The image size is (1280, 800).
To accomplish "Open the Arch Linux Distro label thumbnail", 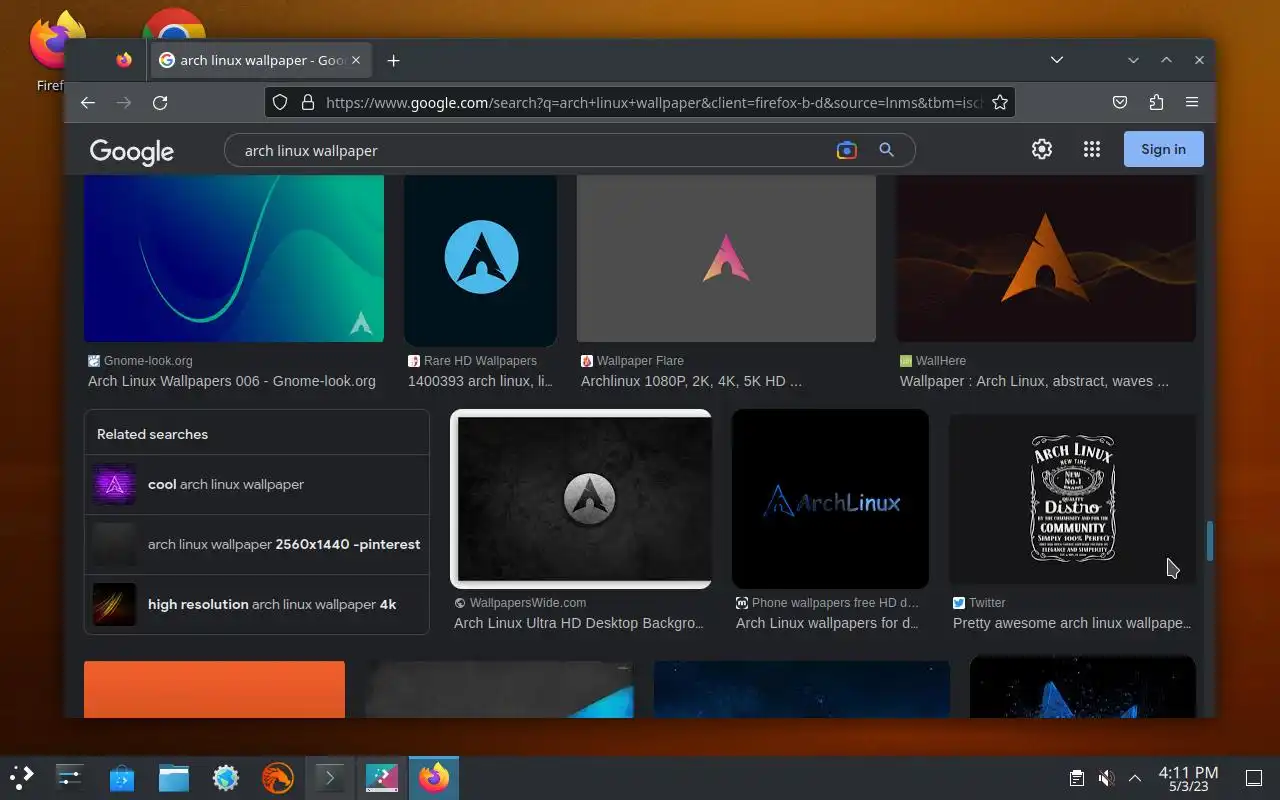I will point(1072,499).
